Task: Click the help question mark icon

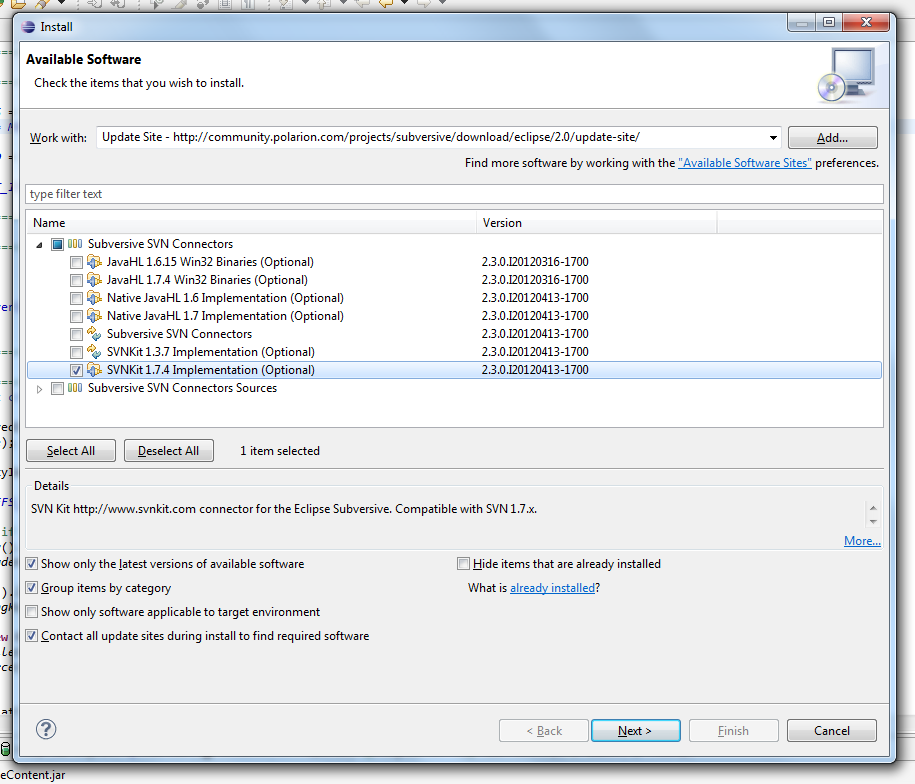Action: (46, 729)
